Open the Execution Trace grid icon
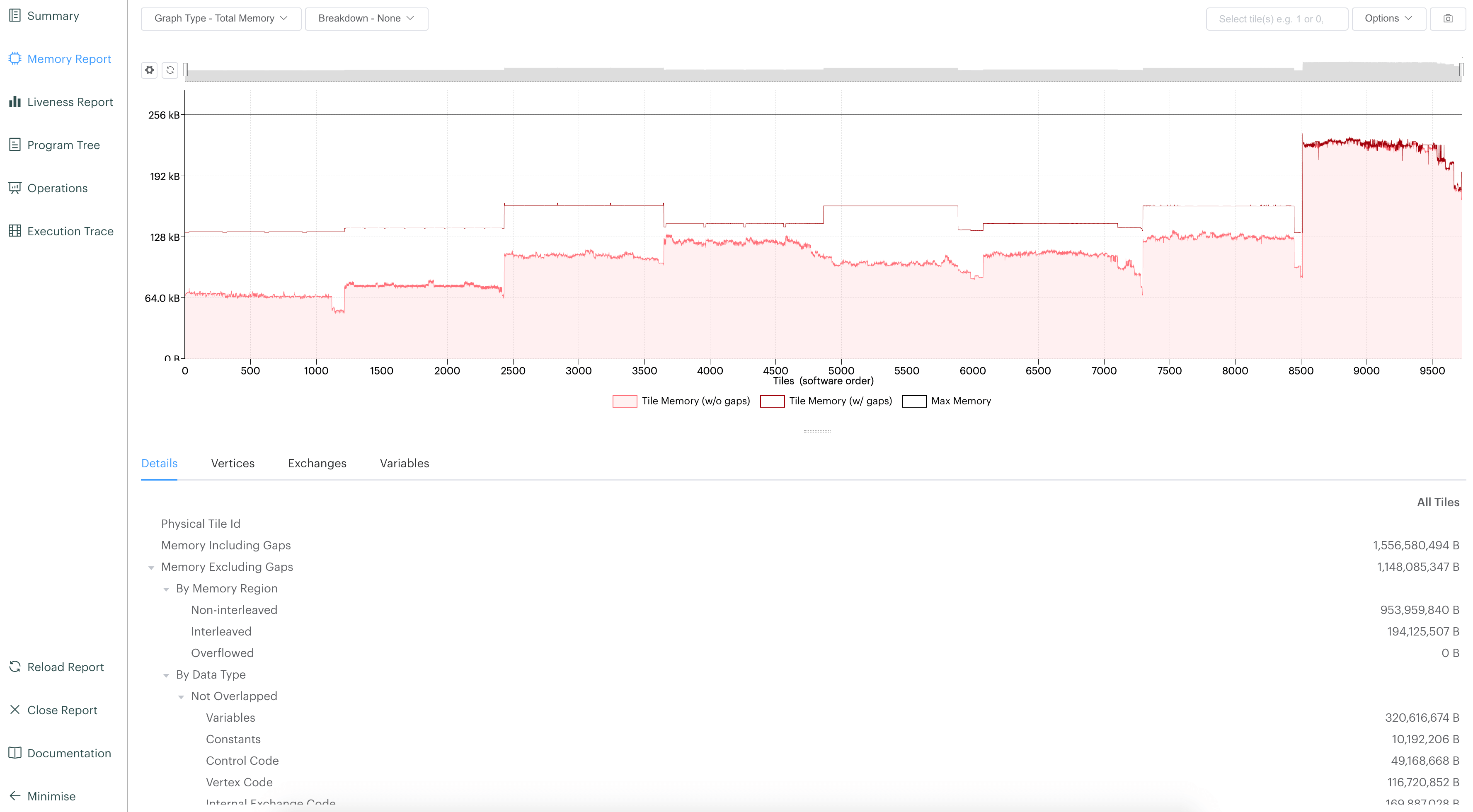The height and width of the screenshot is (812, 1473). click(15, 231)
